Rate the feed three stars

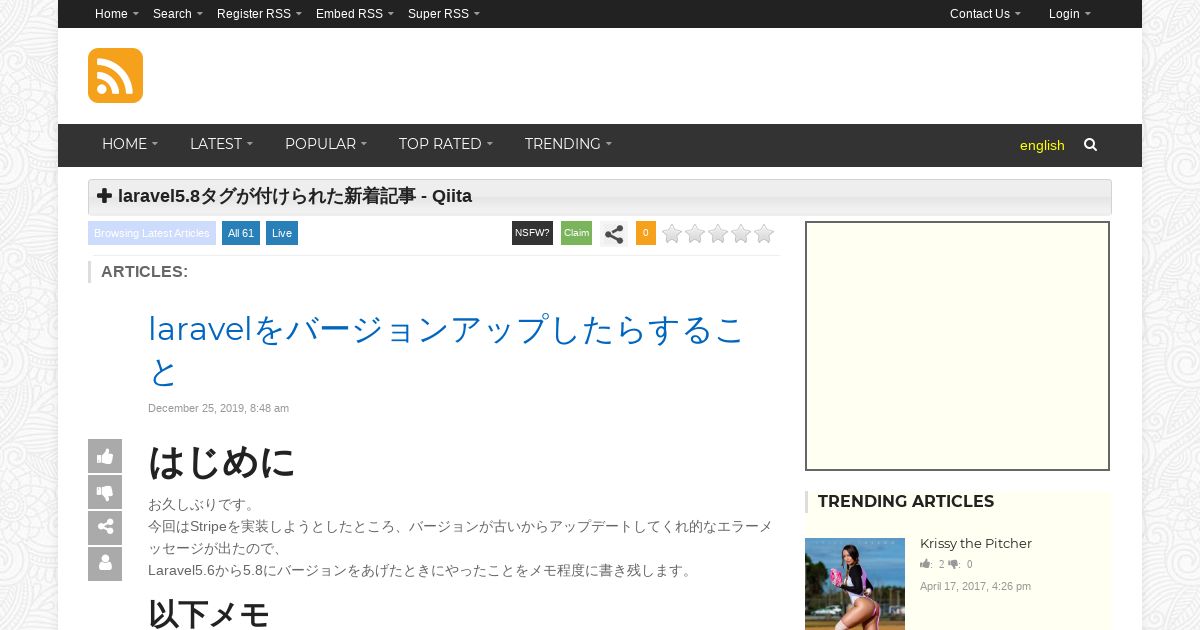pyautogui.click(x=718, y=234)
